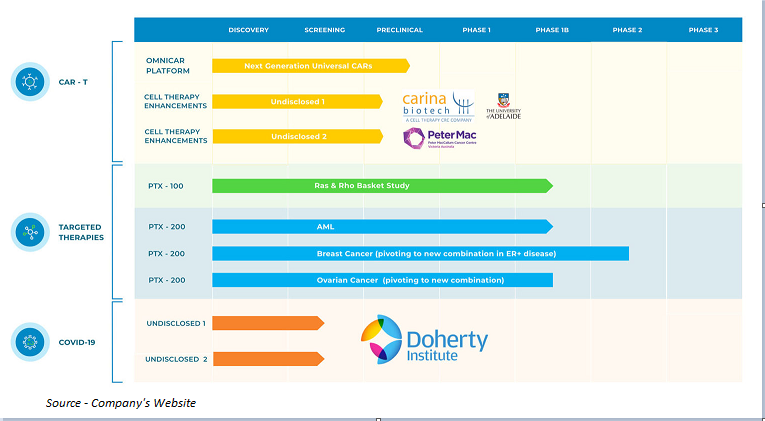Click the yellow Undisclosed 1 bar

point(297,101)
